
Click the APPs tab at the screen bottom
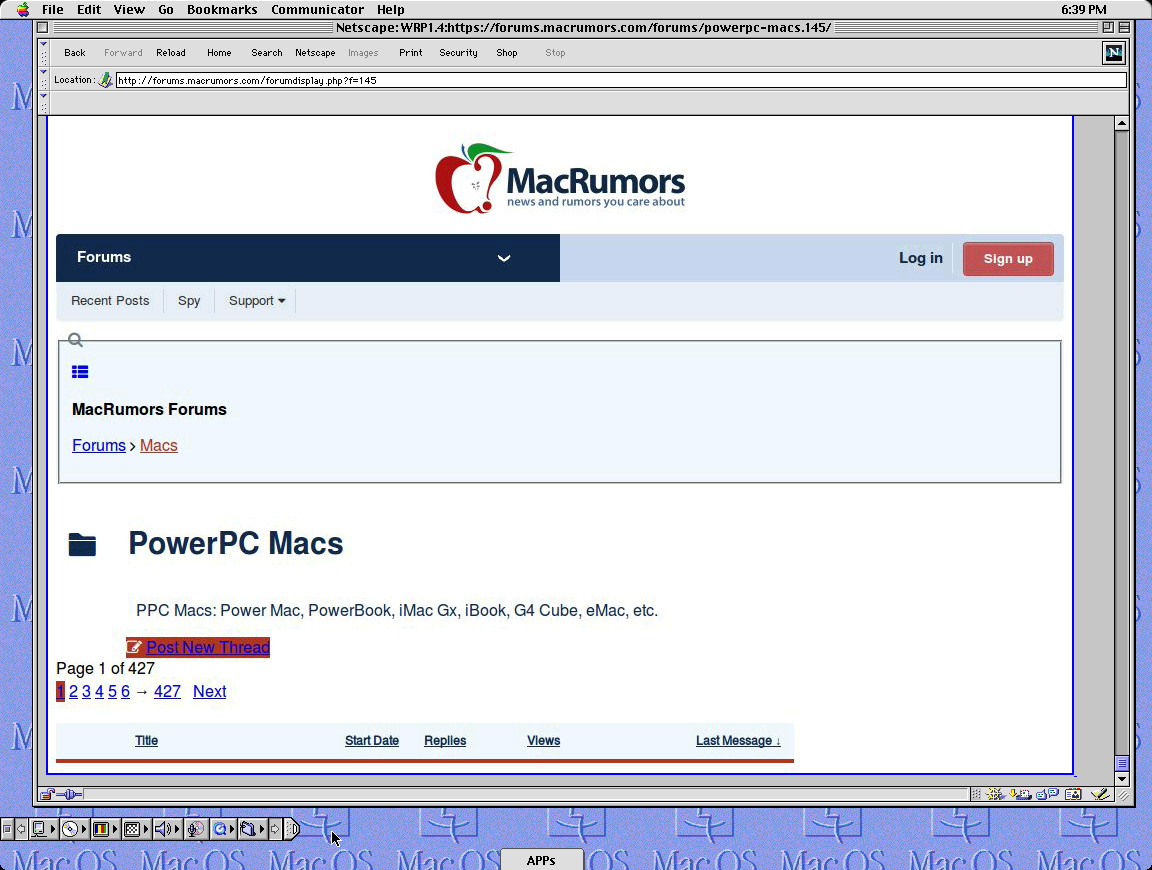(x=541, y=860)
